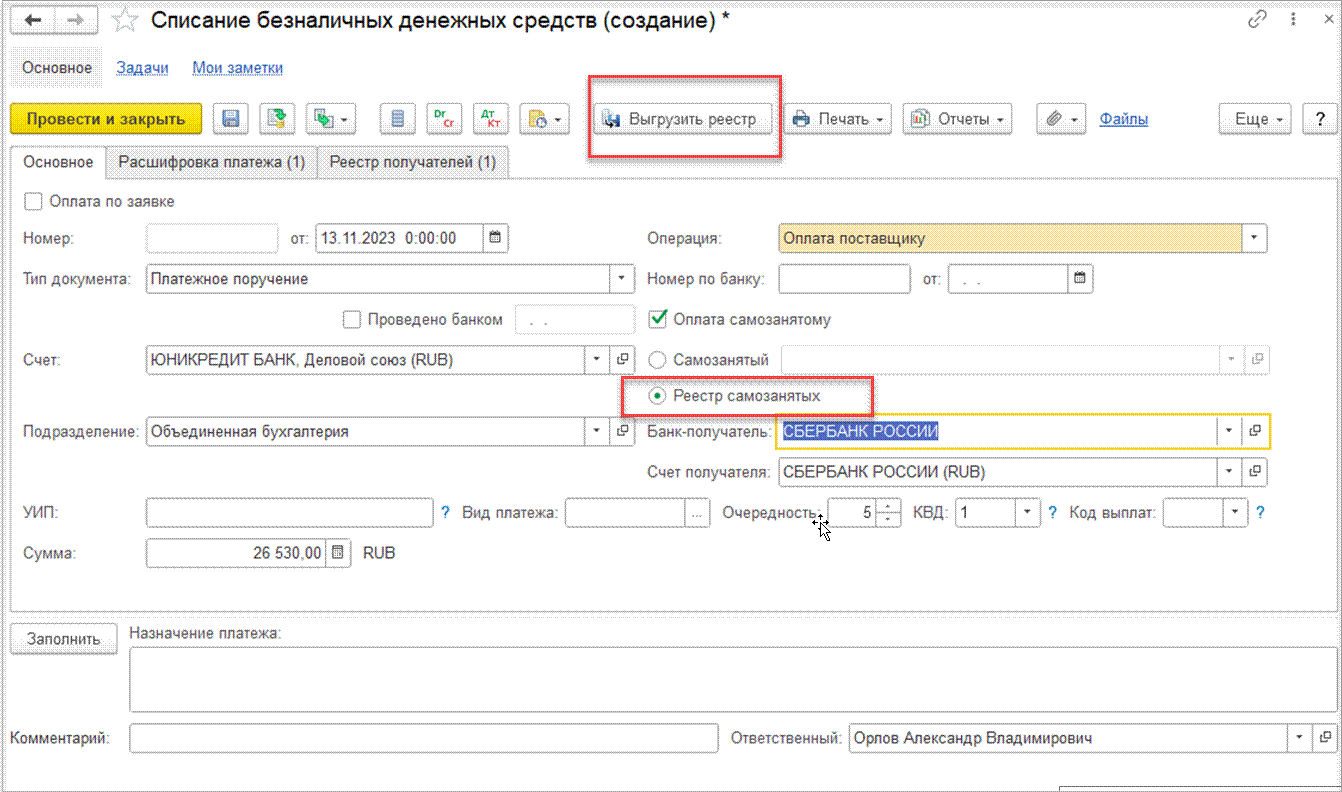Screen dimensions: 1342x792
Task: Focus the Номер по банку field
Action: click(x=844, y=279)
